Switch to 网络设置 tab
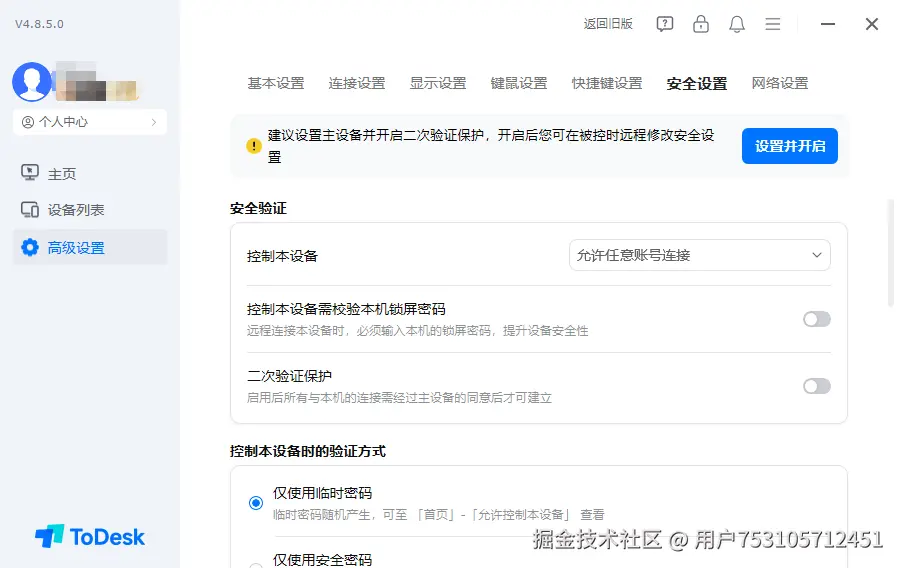This screenshot has height=568, width=900. [x=780, y=83]
